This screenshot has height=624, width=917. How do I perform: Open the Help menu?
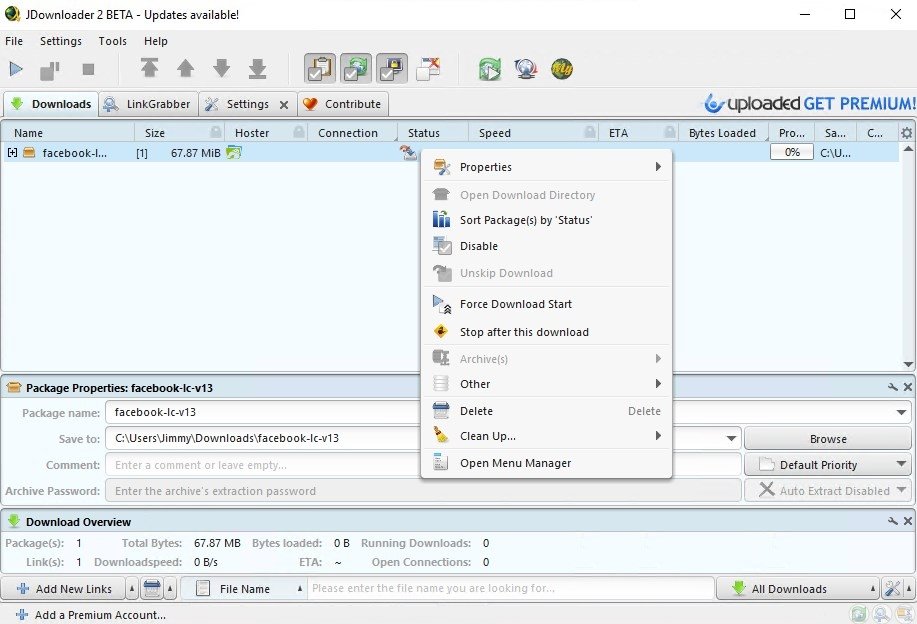pyautogui.click(x=156, y=41)
